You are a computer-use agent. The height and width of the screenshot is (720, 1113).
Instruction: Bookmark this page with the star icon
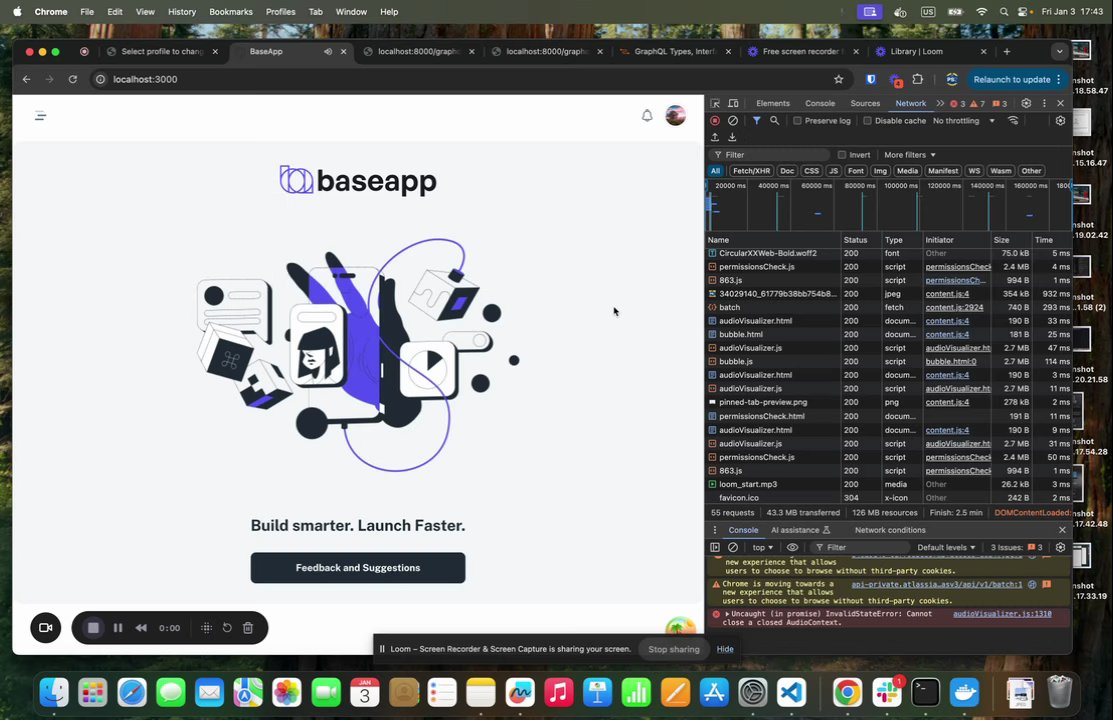pos(838,80)
